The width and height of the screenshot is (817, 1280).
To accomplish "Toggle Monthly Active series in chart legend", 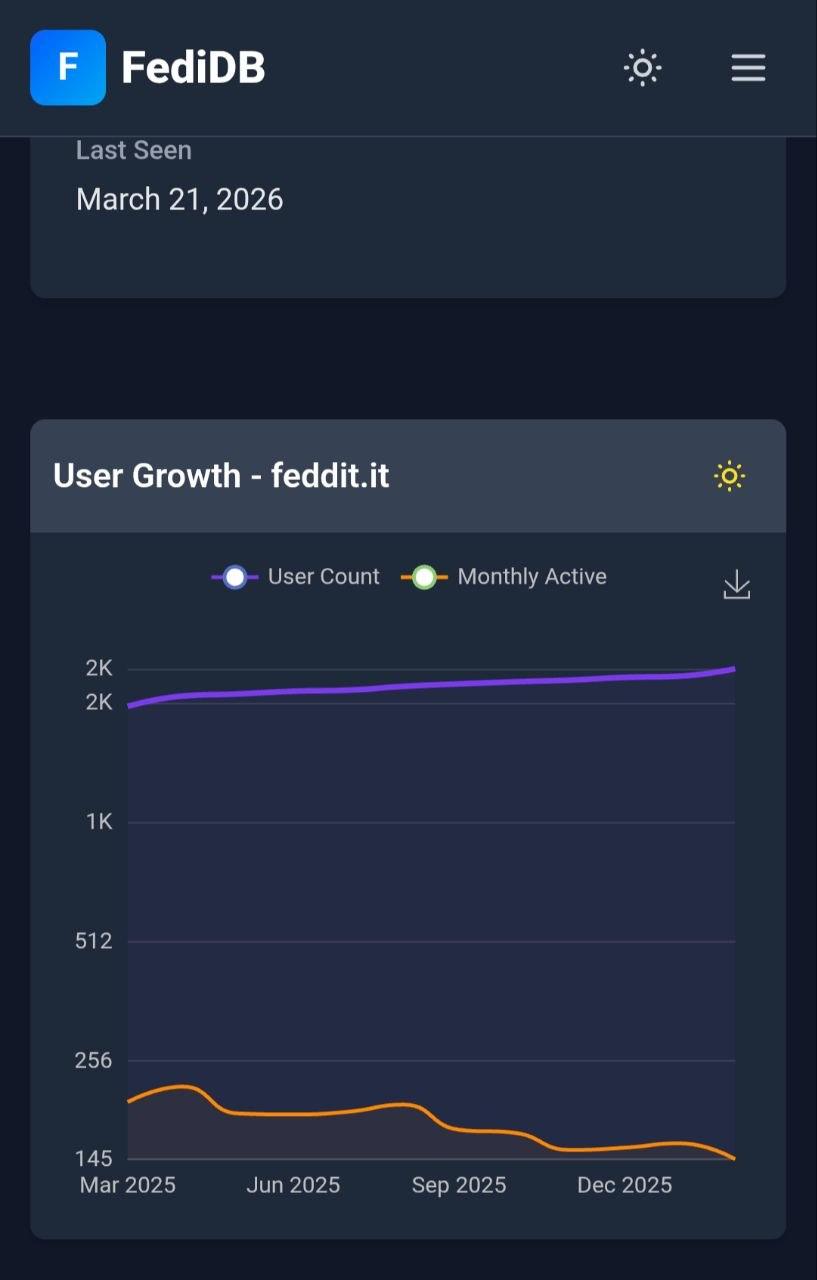I will click(505, 577).
